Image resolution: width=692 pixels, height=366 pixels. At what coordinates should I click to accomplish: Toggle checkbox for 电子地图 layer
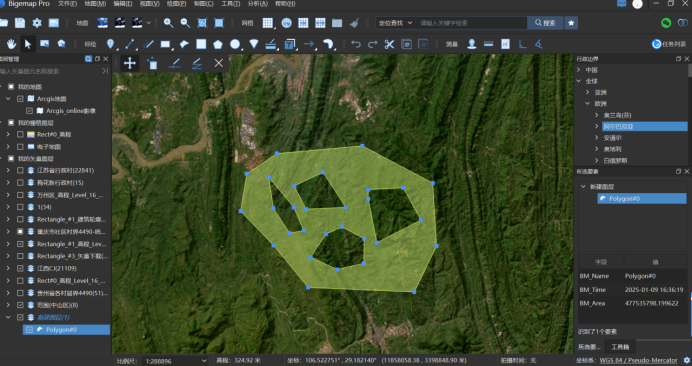(20, 147)
